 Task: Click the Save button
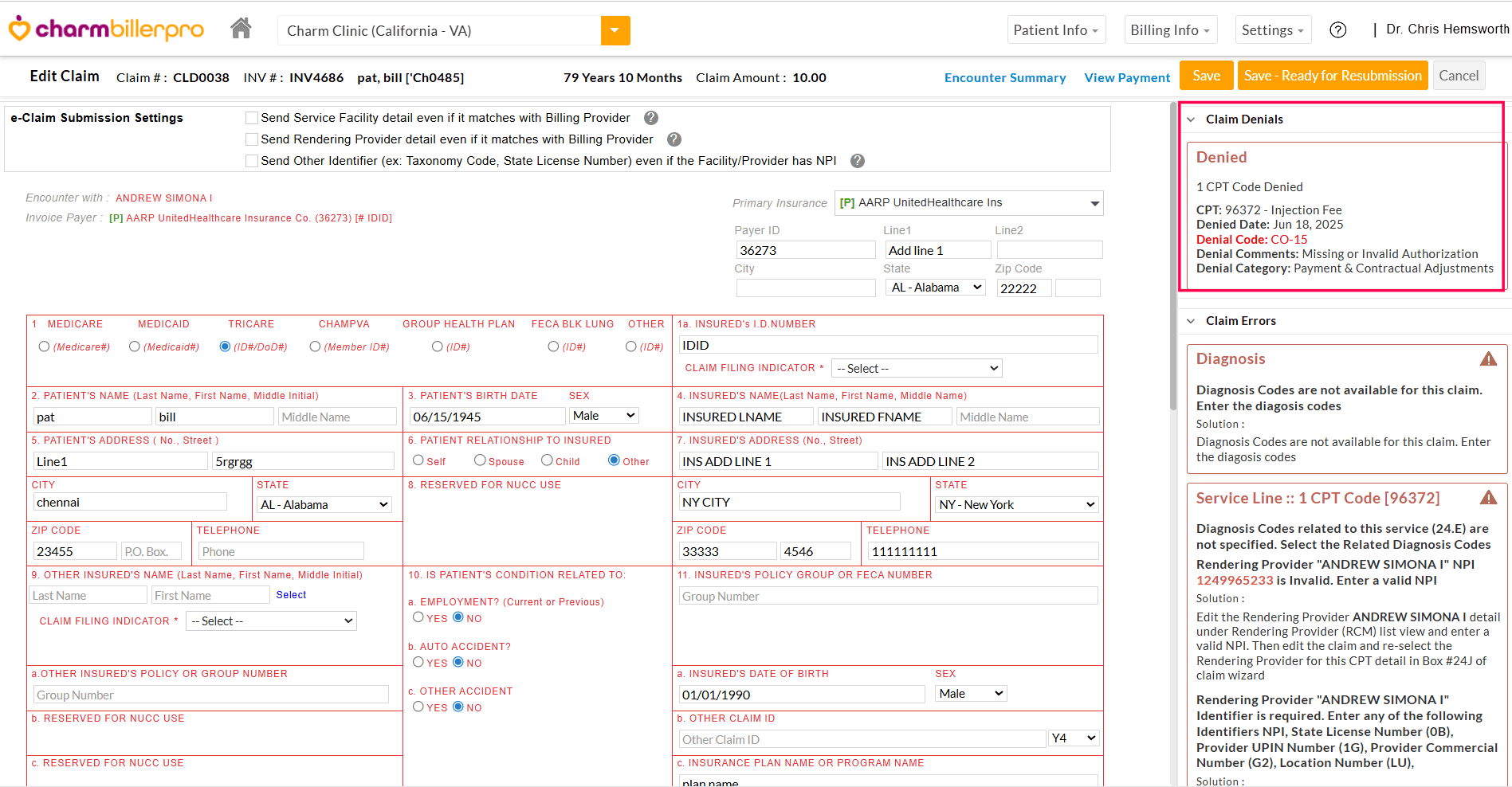[x=1206, y=76]
